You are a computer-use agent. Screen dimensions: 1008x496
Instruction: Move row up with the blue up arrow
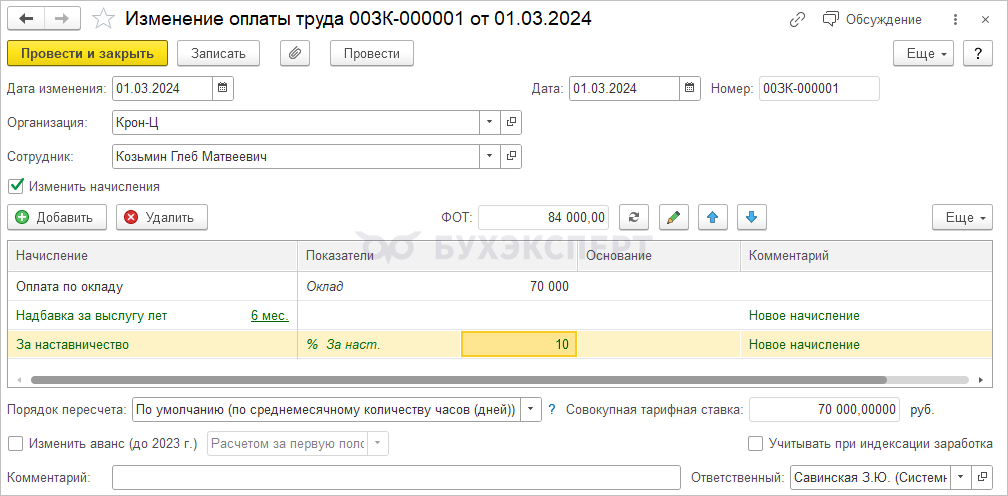pos(712,217)
